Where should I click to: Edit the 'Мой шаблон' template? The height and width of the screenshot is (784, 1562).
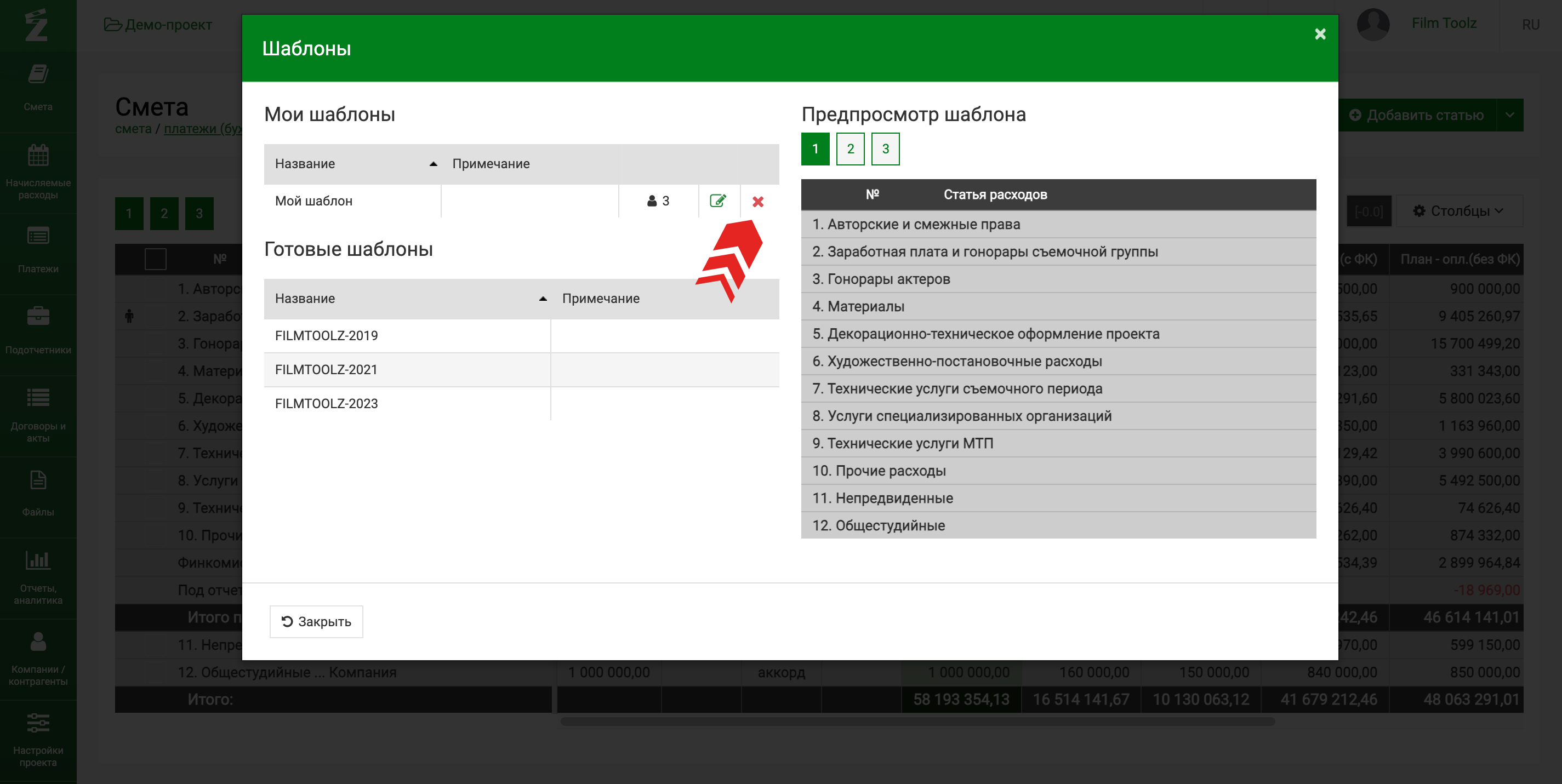tap(718, 201)
